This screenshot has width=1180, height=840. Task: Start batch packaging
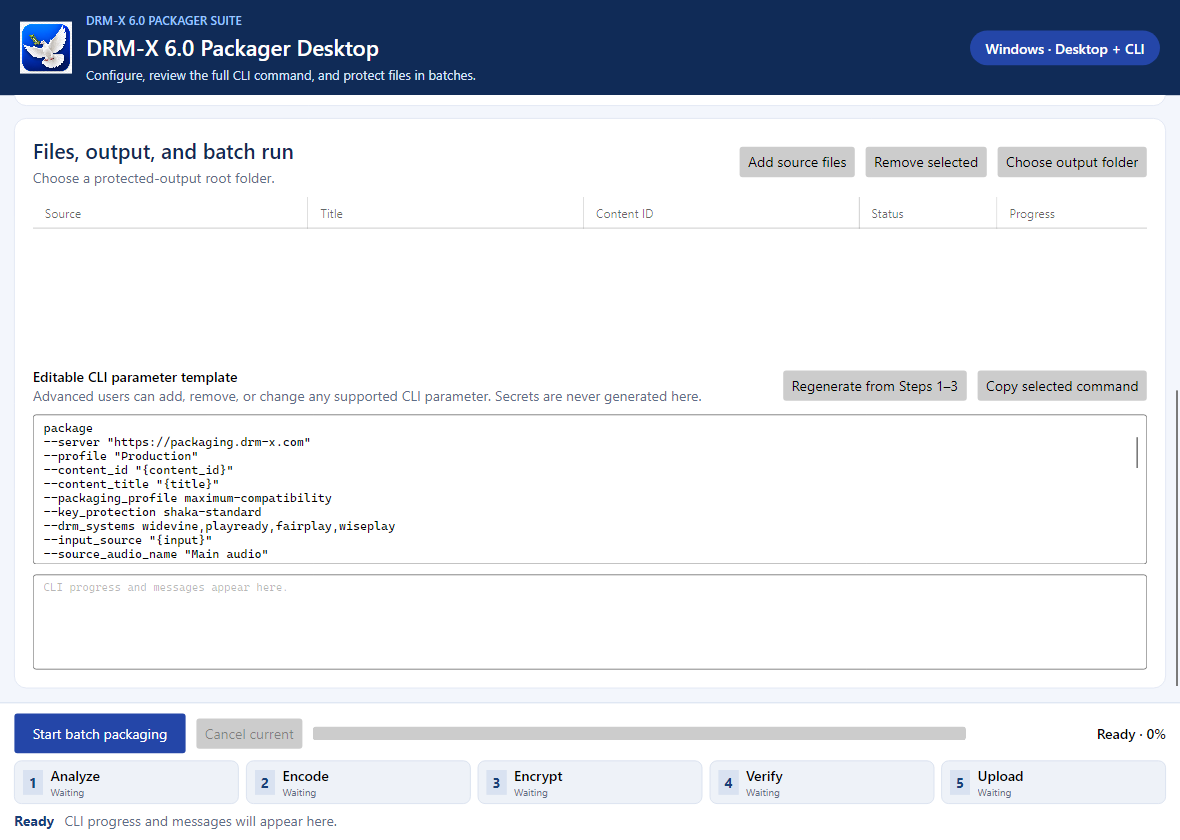[100, 733]
